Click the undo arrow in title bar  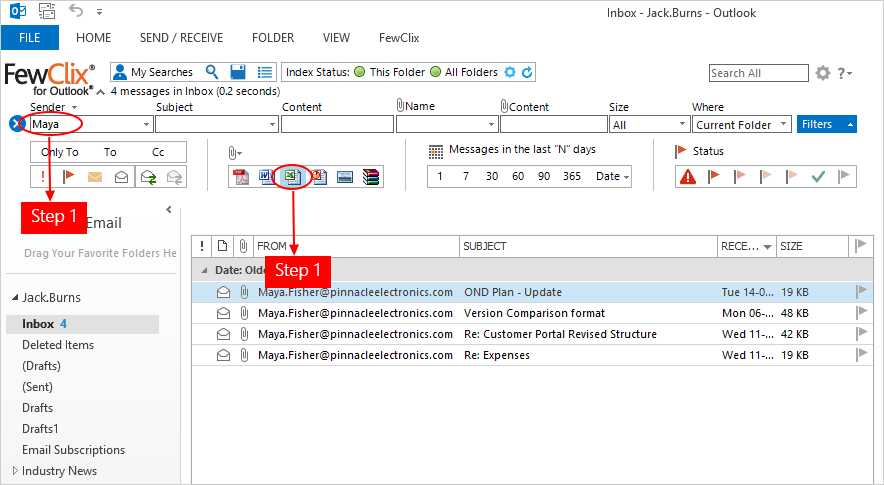(76, 11)
